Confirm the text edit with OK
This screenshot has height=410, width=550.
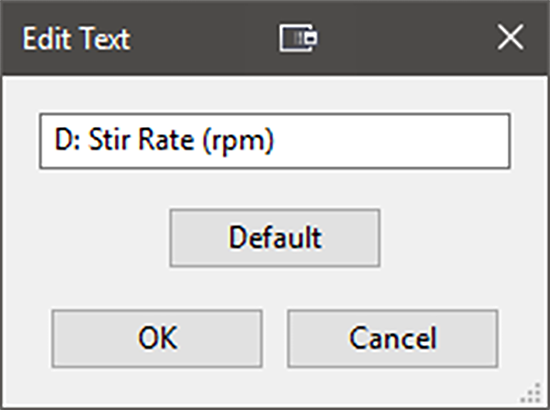(157, 338)
